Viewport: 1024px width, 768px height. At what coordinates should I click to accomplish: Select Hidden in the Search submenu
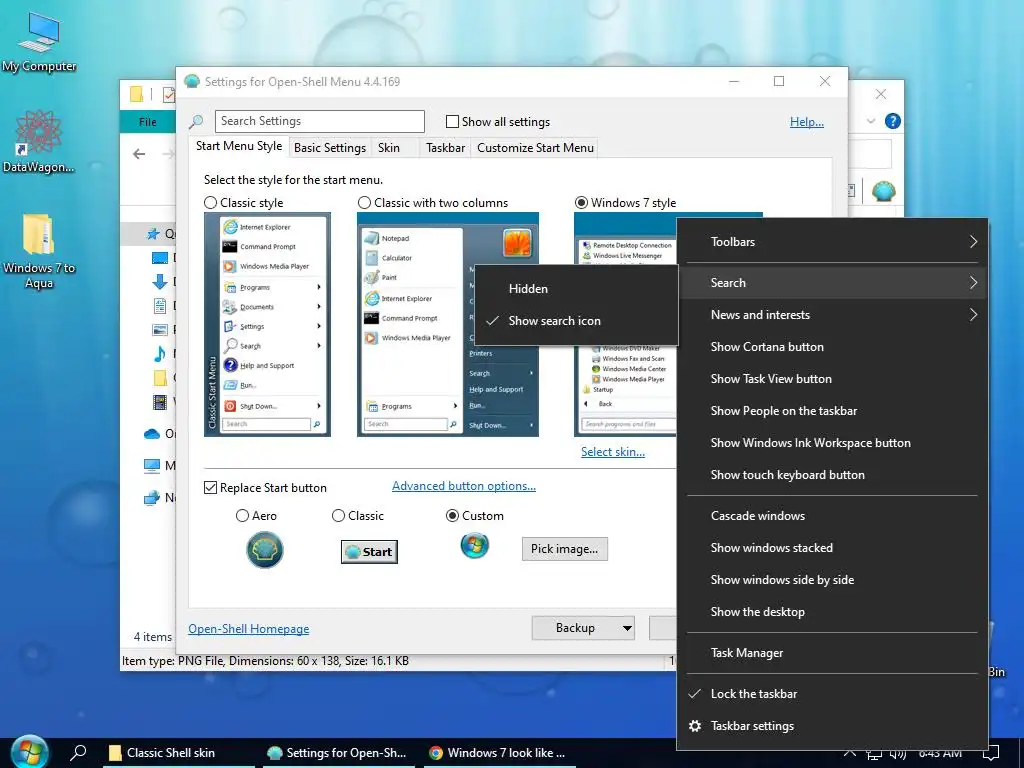(x=576, y=289)
